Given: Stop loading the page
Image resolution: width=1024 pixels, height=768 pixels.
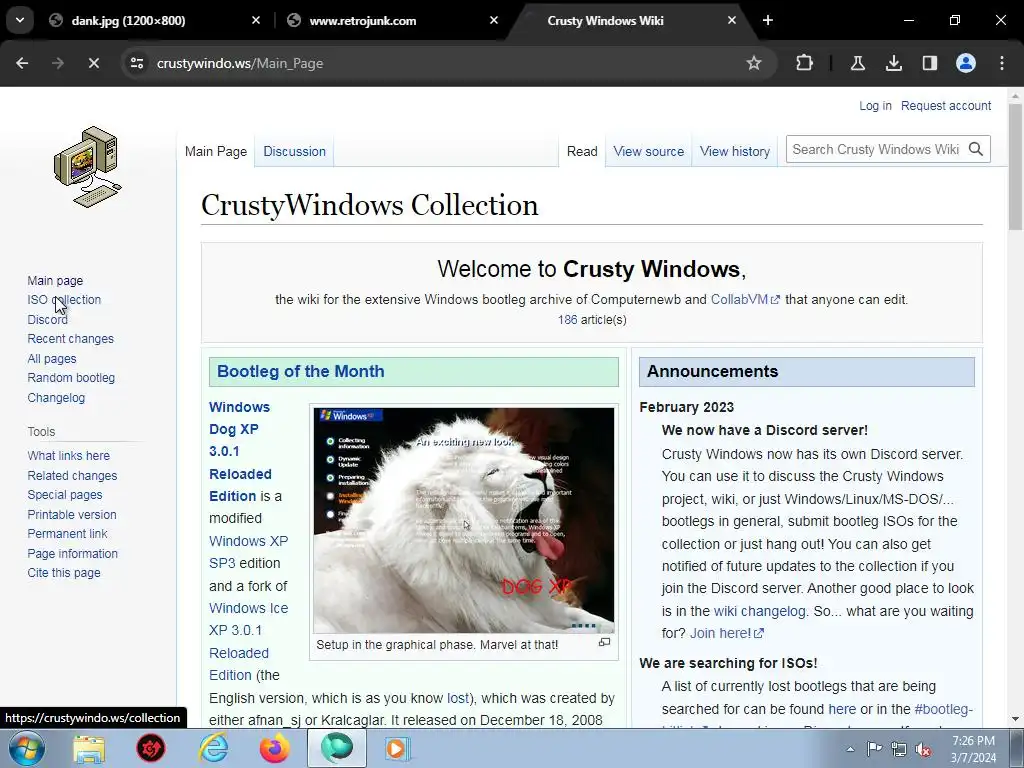Looking at the screenshot, I should coord(93,63).
